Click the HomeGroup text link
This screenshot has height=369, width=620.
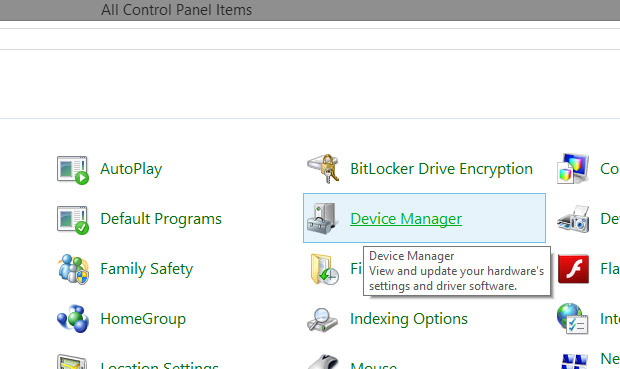click(143, 319)
